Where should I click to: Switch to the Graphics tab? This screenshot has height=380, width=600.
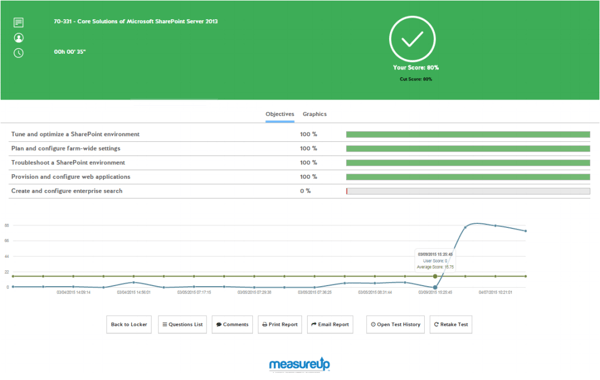pos(315,114)
